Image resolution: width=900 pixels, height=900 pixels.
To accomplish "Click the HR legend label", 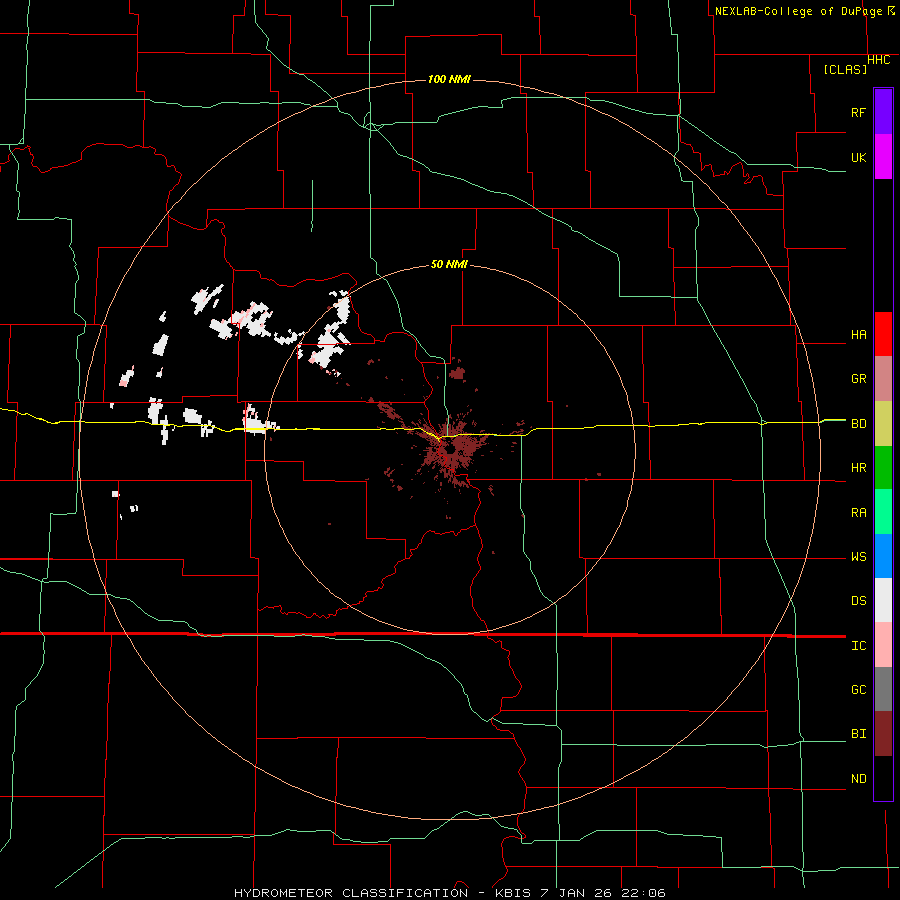I will (858, 468).
